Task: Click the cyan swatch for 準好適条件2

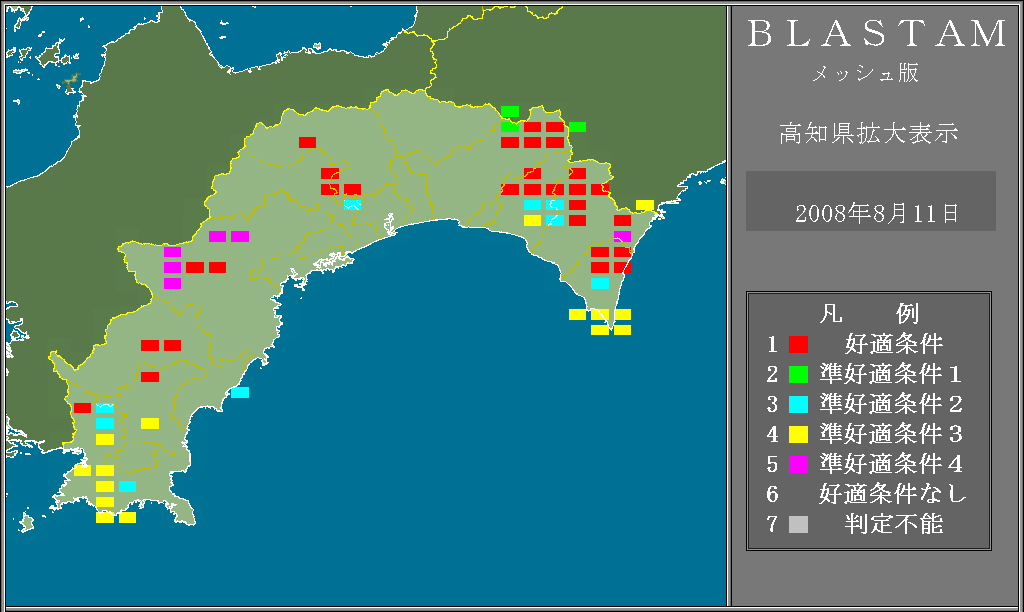Action: pyautogui.click(x=798, y=404)
